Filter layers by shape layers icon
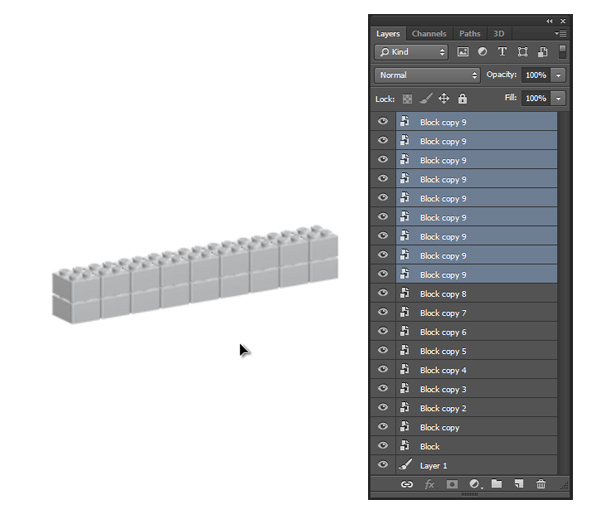Screen dimensions: 600x525 (522, 52)
